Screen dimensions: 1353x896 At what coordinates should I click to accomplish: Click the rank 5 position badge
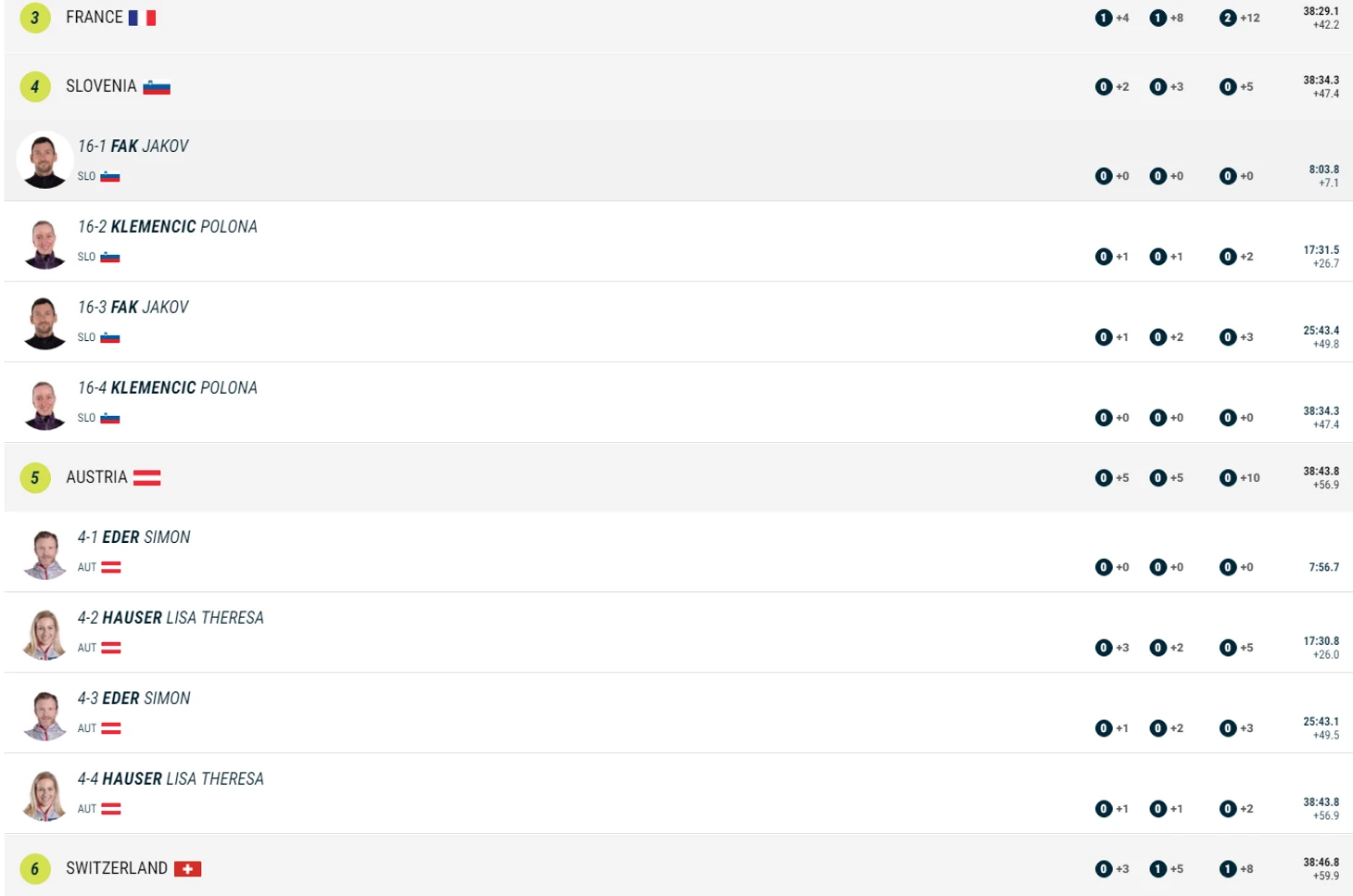point(35,478)
